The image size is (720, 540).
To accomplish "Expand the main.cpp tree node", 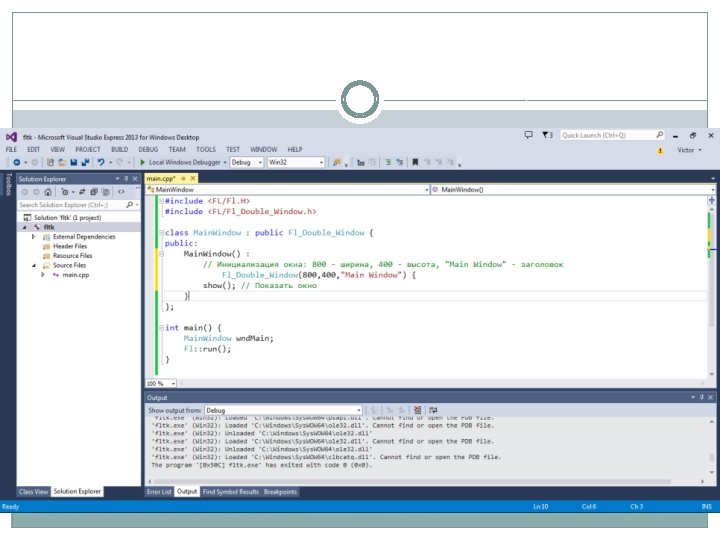I will point(43,275).
